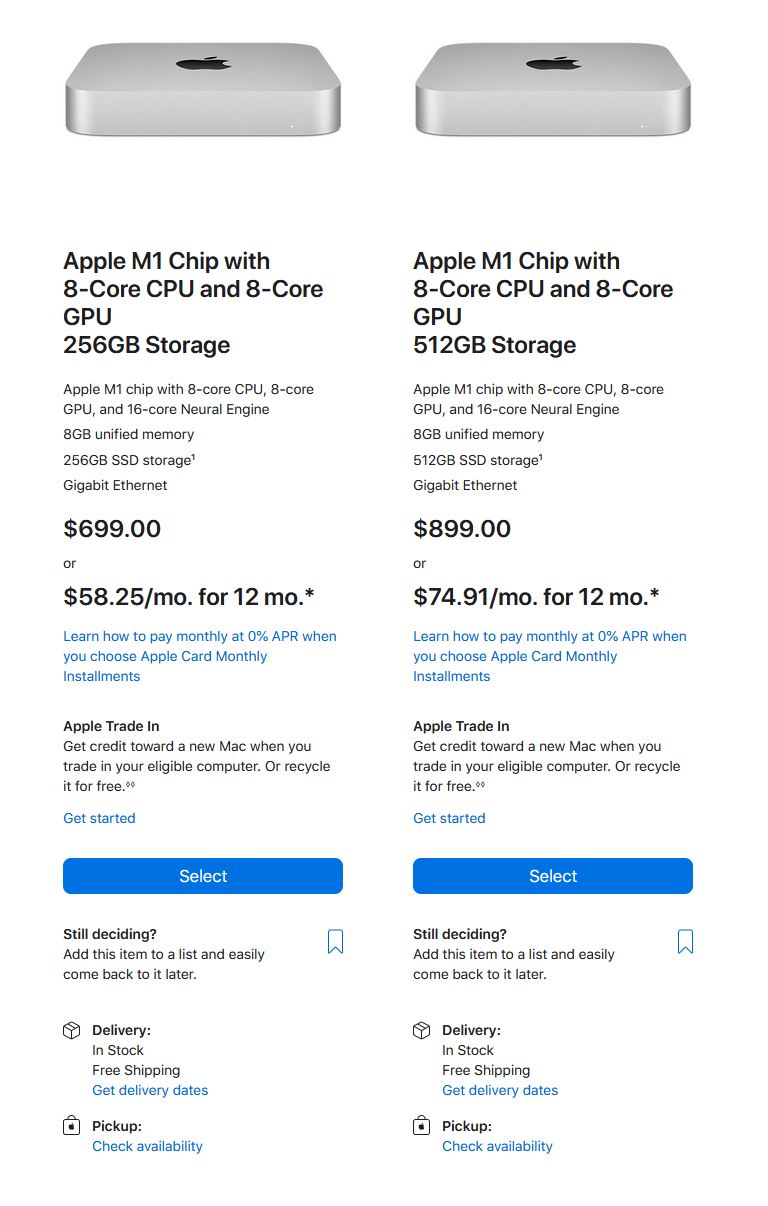This screenshot has height=1206, width=768.
Task: Get delivery dates for the 256GB model
Action: (x=150, y=1090)
